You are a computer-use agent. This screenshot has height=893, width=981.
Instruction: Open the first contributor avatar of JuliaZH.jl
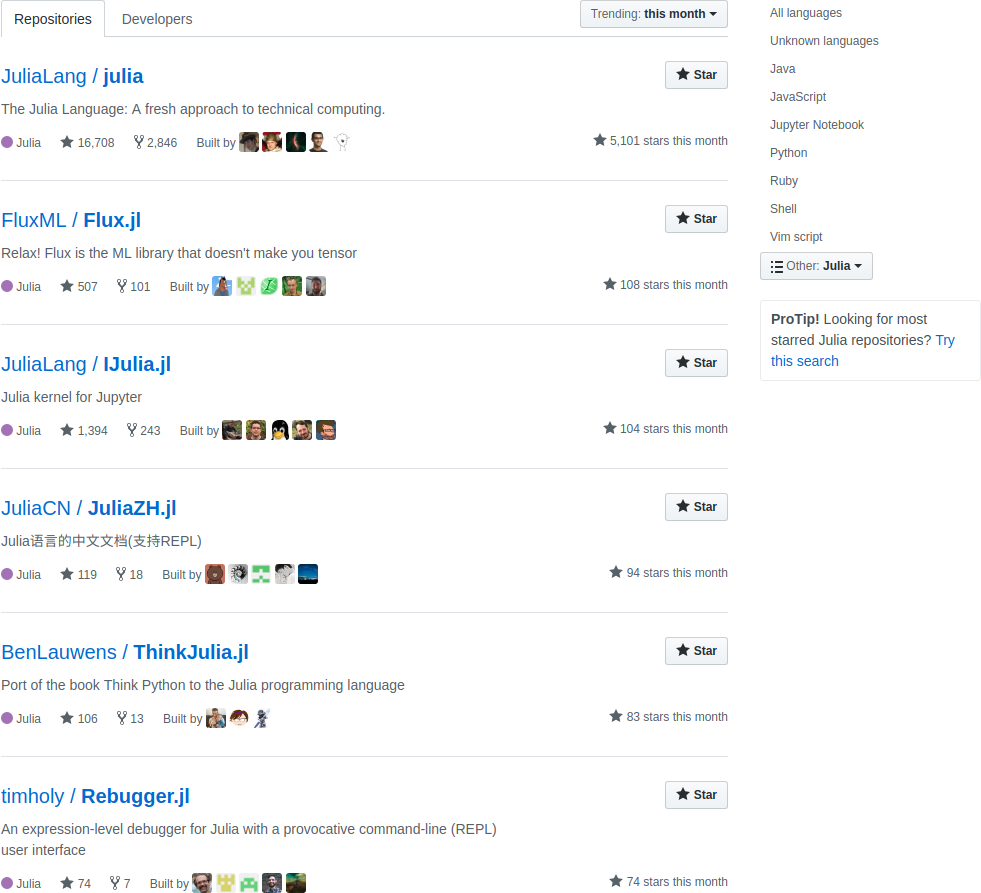215,574
